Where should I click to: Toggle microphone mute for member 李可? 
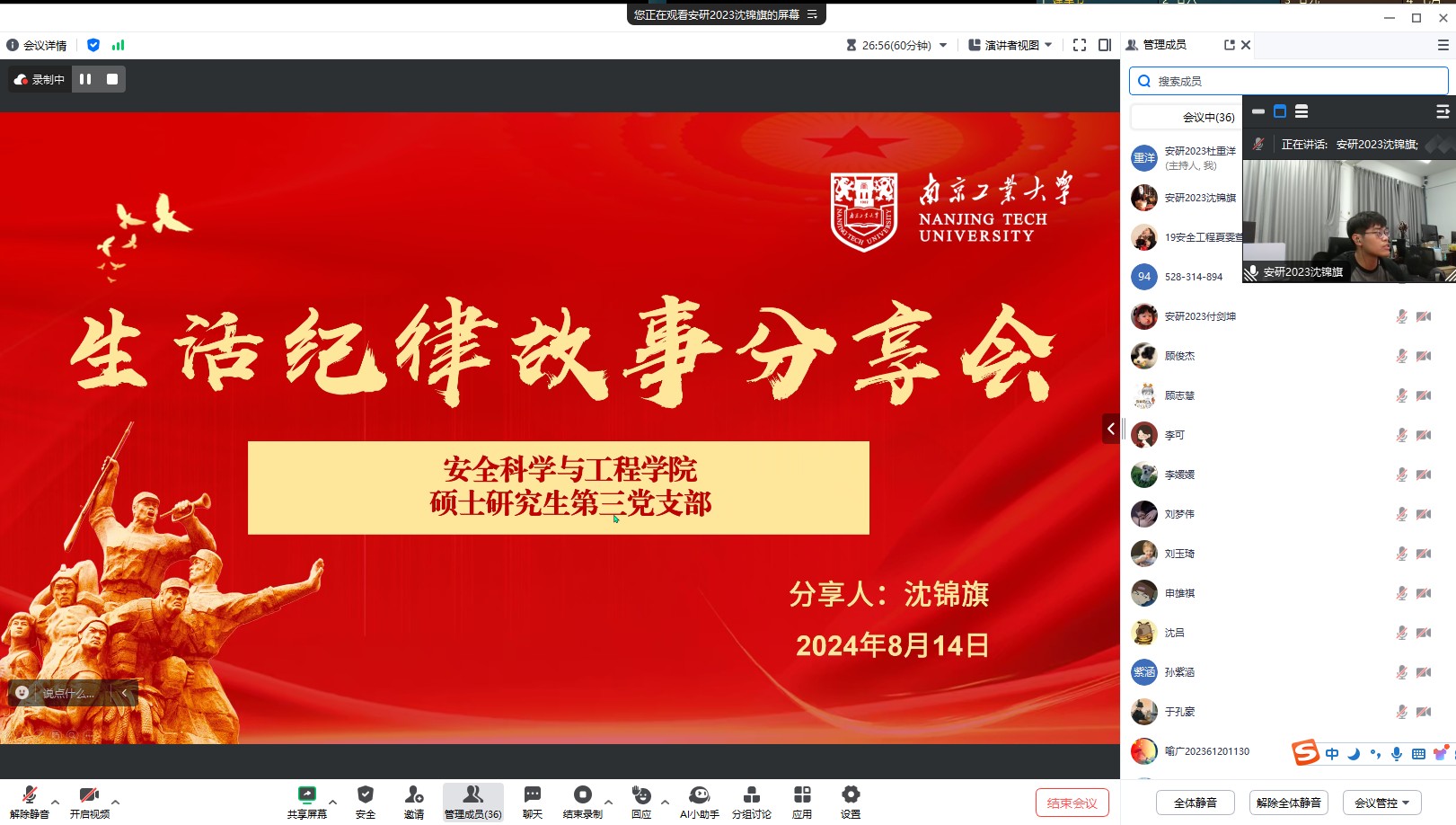click(x=1401, y=435)
